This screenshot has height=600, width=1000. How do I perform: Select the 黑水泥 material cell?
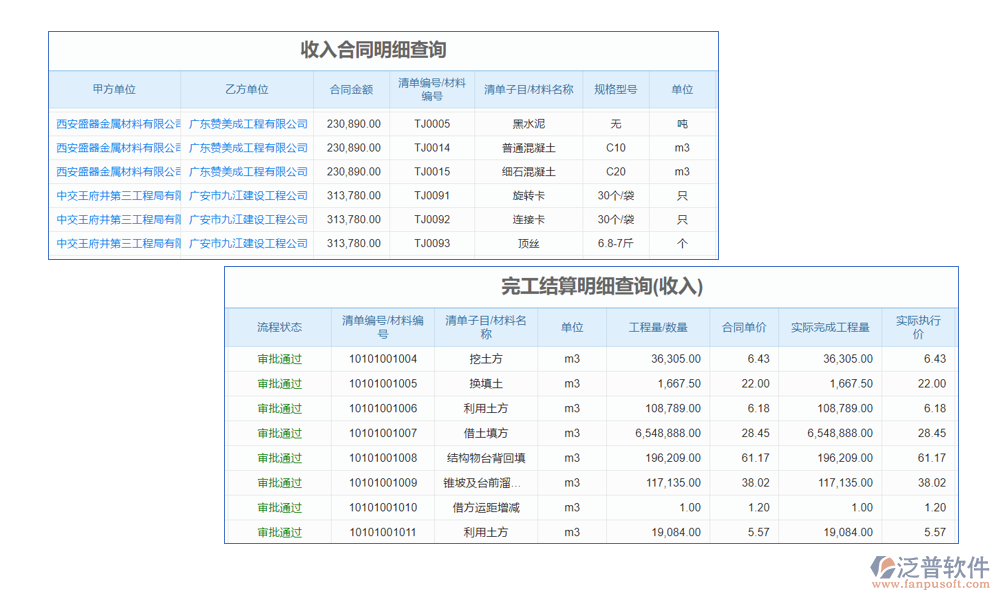pyautogui.click(x=529, y=123)
